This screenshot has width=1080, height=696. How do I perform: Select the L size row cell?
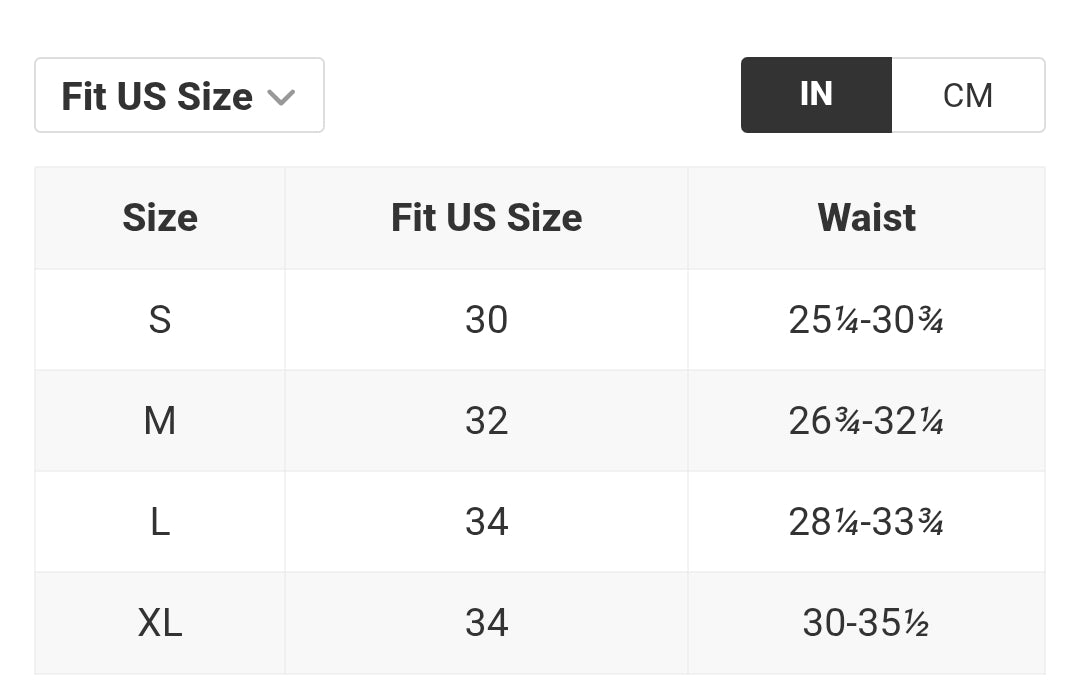click(x=160, y=522)
